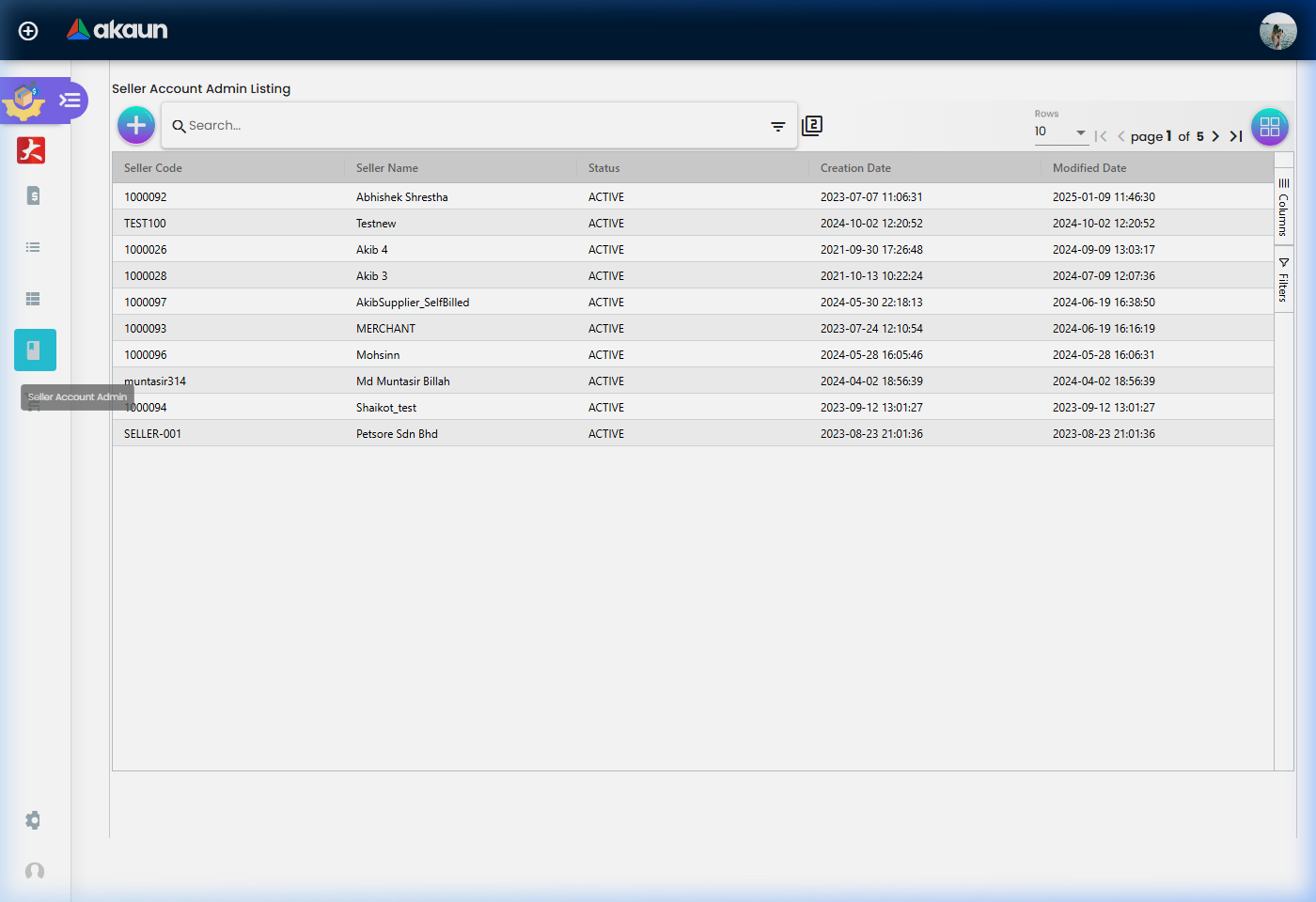Open the advanced search filter icon in the search bar
This screenshot has width=1316, height=902.
pyautogui.click(x=777, y=126)
